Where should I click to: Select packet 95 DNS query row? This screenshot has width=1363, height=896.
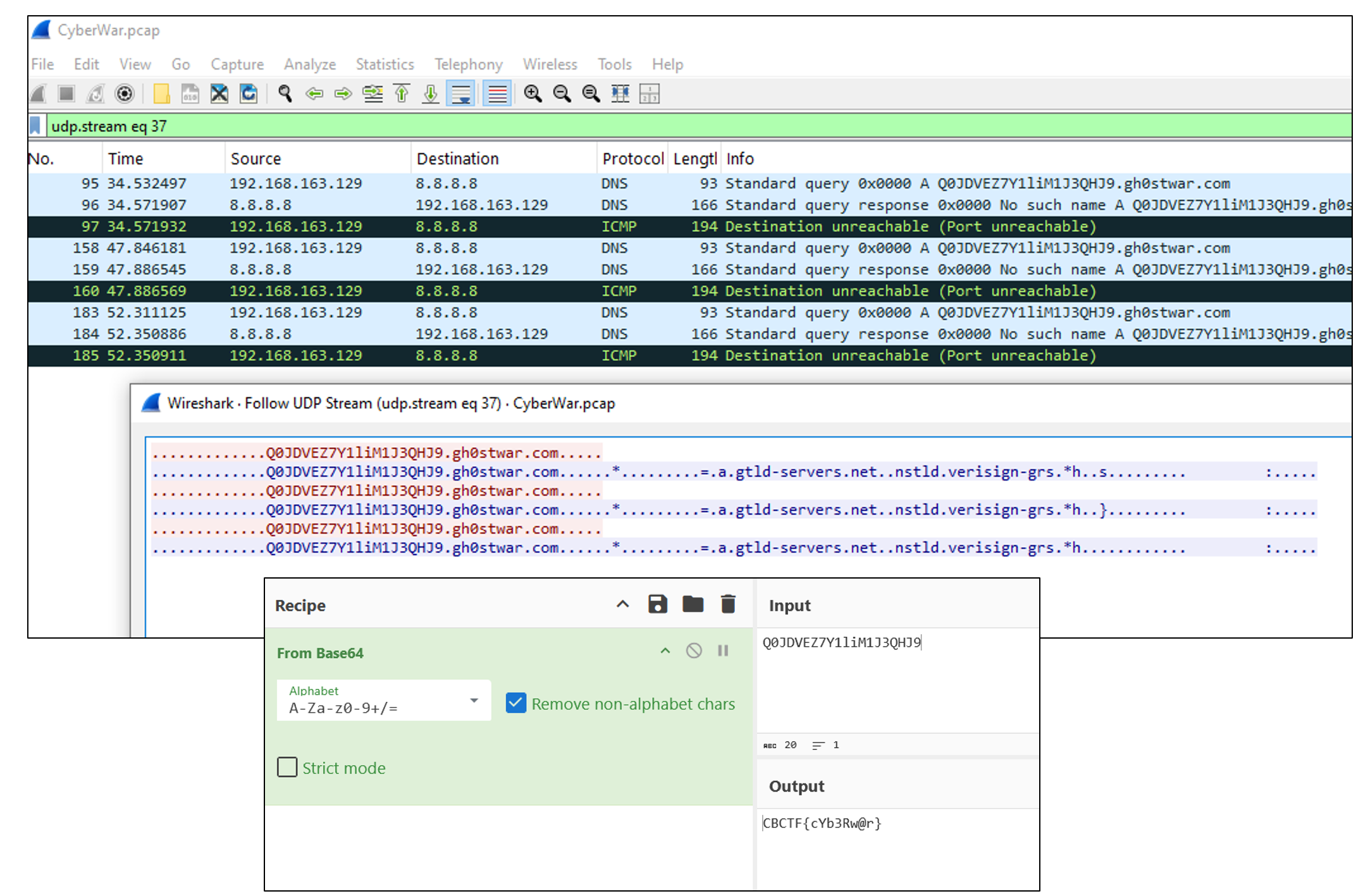[689, 183]
